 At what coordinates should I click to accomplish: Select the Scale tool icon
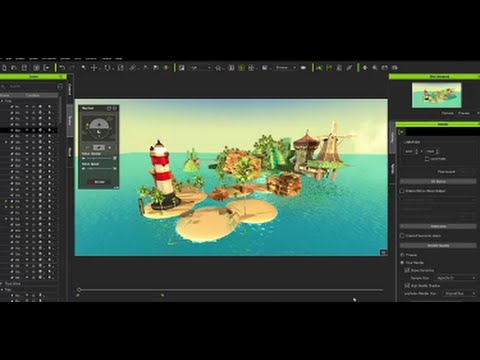coord(121,68)
